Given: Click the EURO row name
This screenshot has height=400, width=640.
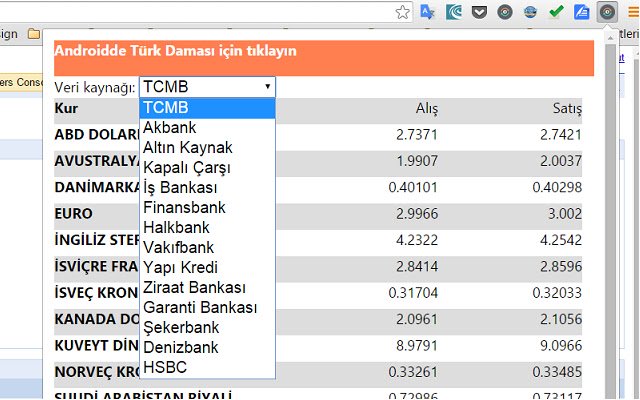Looking at the screenshot, I should (73, 214).
